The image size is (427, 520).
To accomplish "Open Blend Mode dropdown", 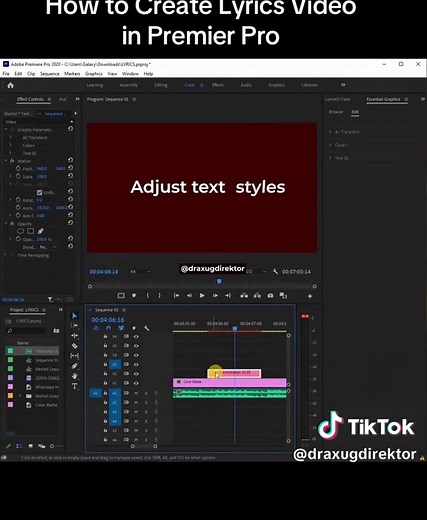I will point(48,247).
